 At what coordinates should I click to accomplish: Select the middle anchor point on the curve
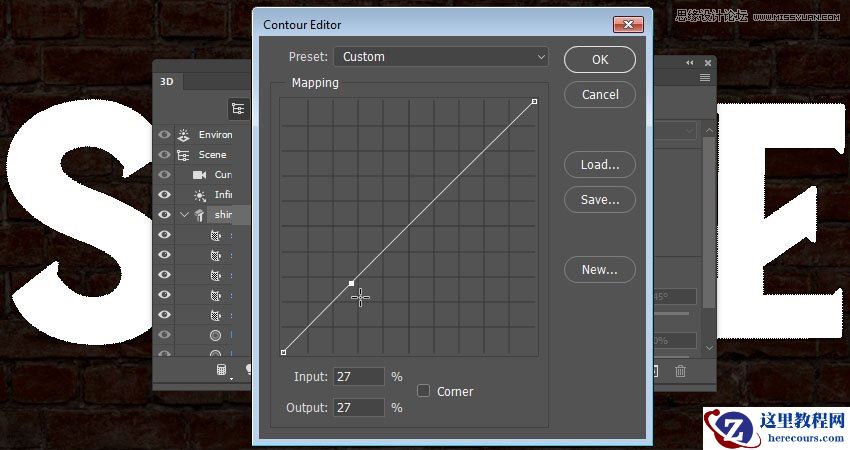[x=352, y=283]
